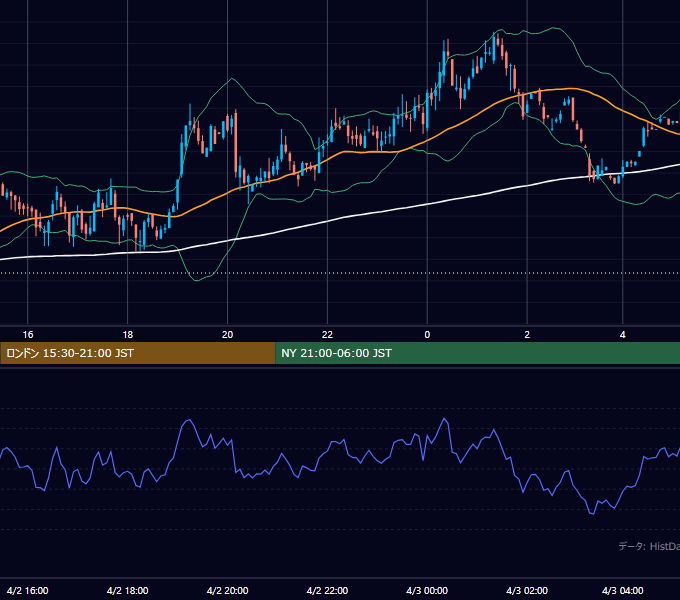This screenshot has height=600, width=680.
Task: Click the '20' hour label on price chart axis
Action: pyautogui.click(x=227, y=335)
